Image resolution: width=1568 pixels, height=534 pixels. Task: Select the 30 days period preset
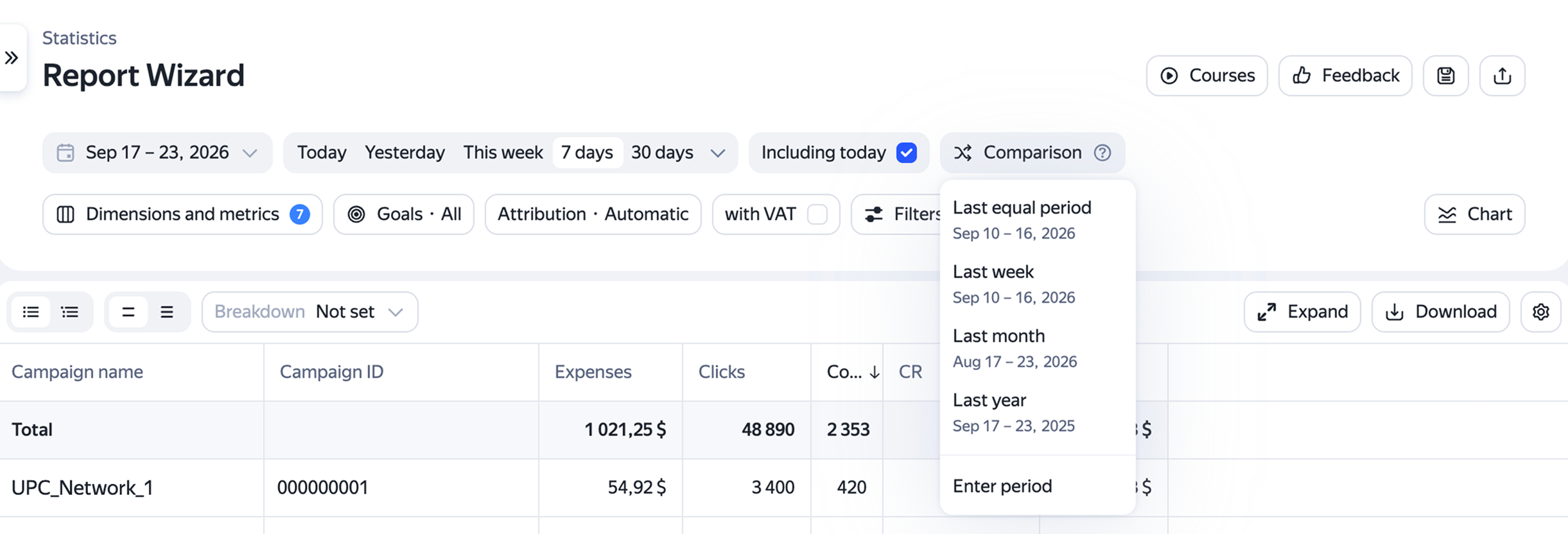662,153
